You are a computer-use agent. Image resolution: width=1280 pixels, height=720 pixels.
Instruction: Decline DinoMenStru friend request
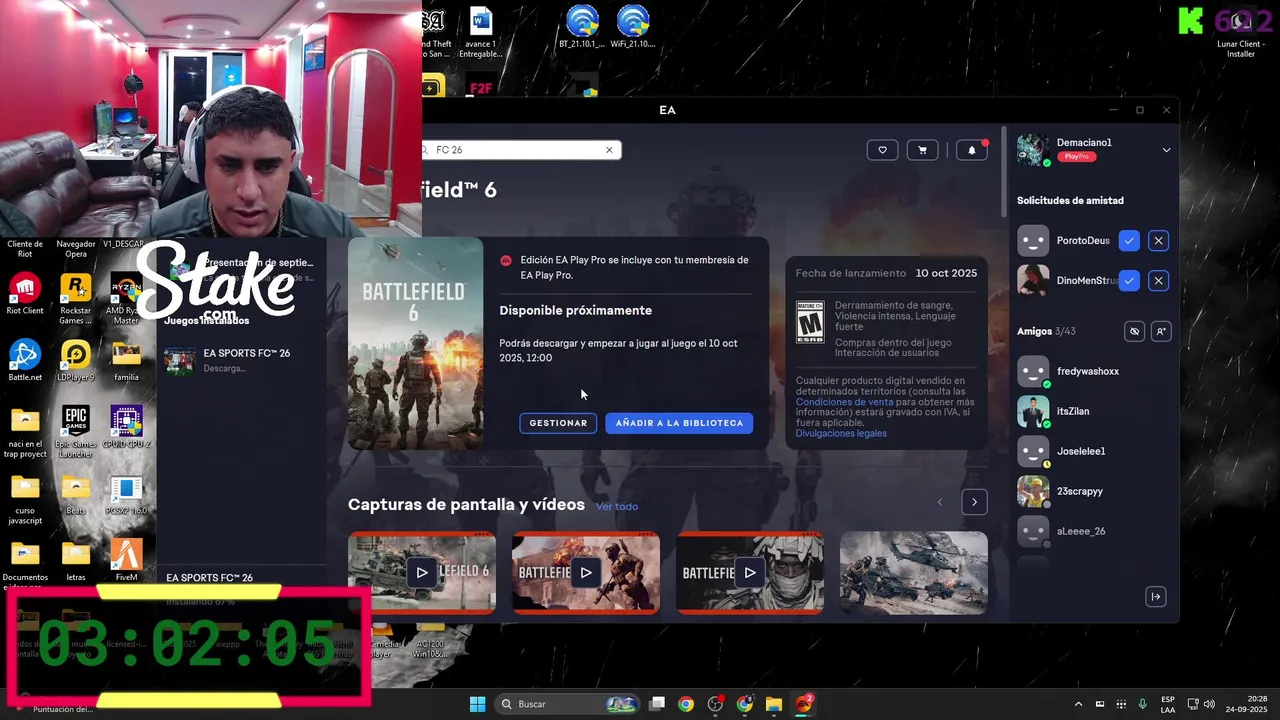tap(1158, 281)
